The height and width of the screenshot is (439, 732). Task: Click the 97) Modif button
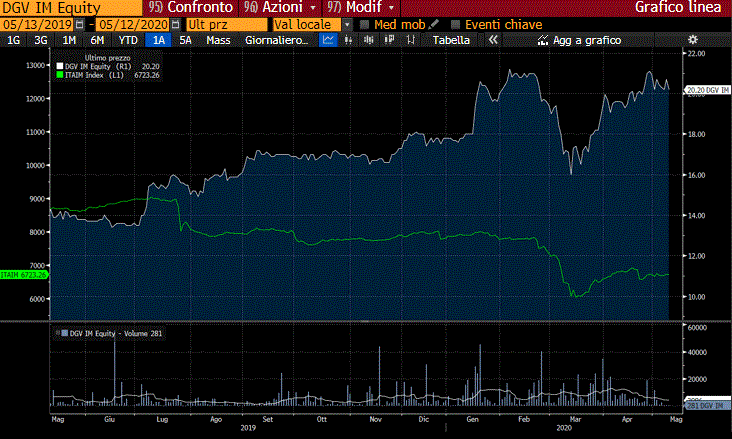(361, 7)
